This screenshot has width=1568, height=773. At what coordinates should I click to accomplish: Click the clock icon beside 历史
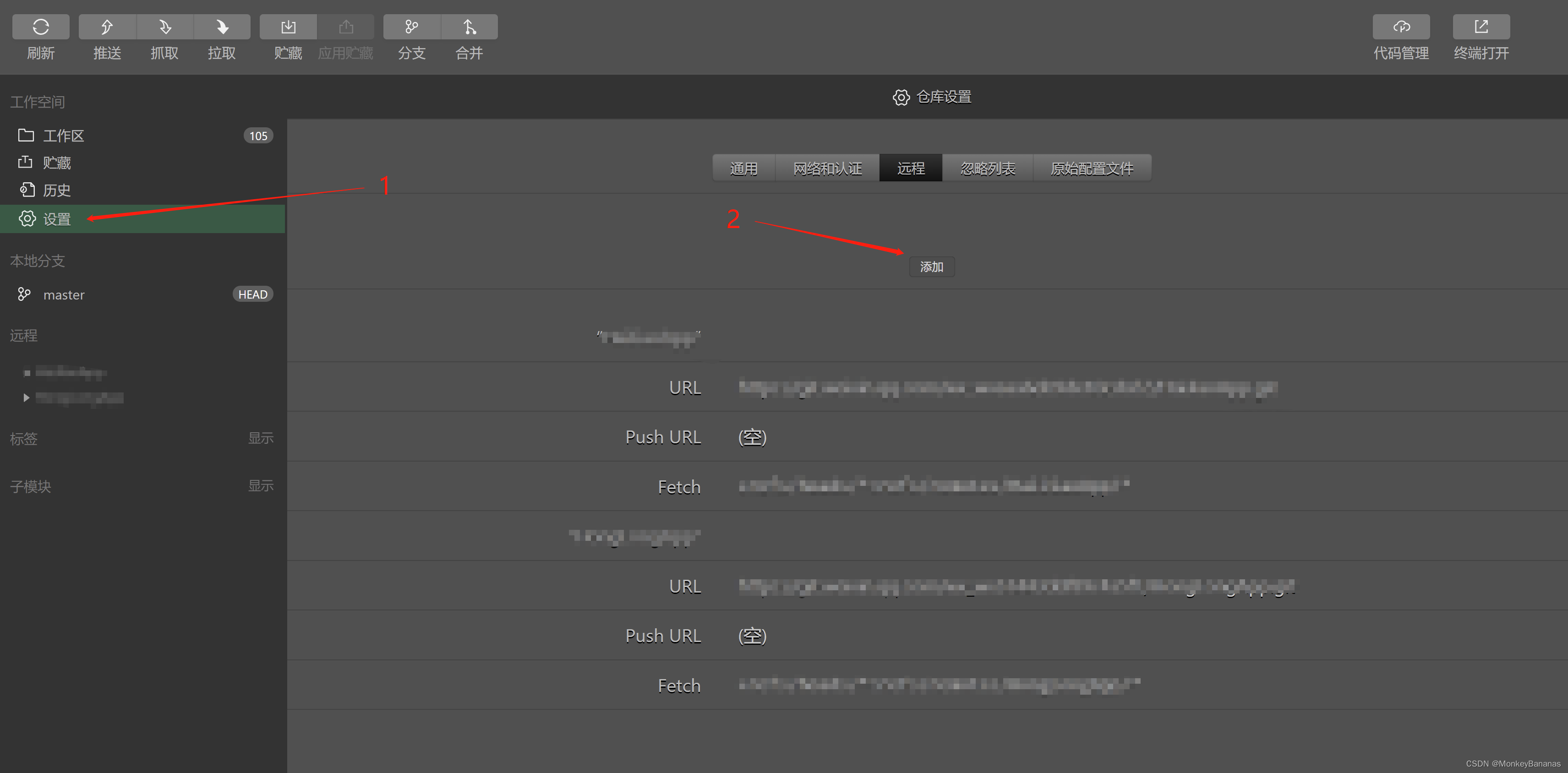[x=27, y=190]
